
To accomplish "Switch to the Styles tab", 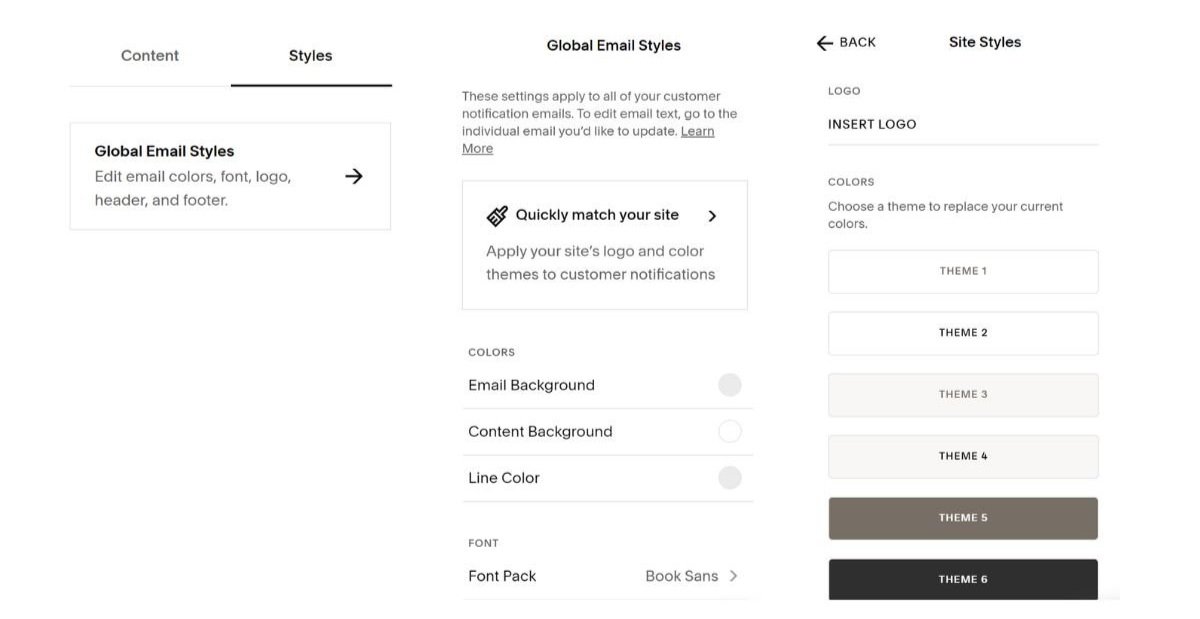I will coord(310,55).
